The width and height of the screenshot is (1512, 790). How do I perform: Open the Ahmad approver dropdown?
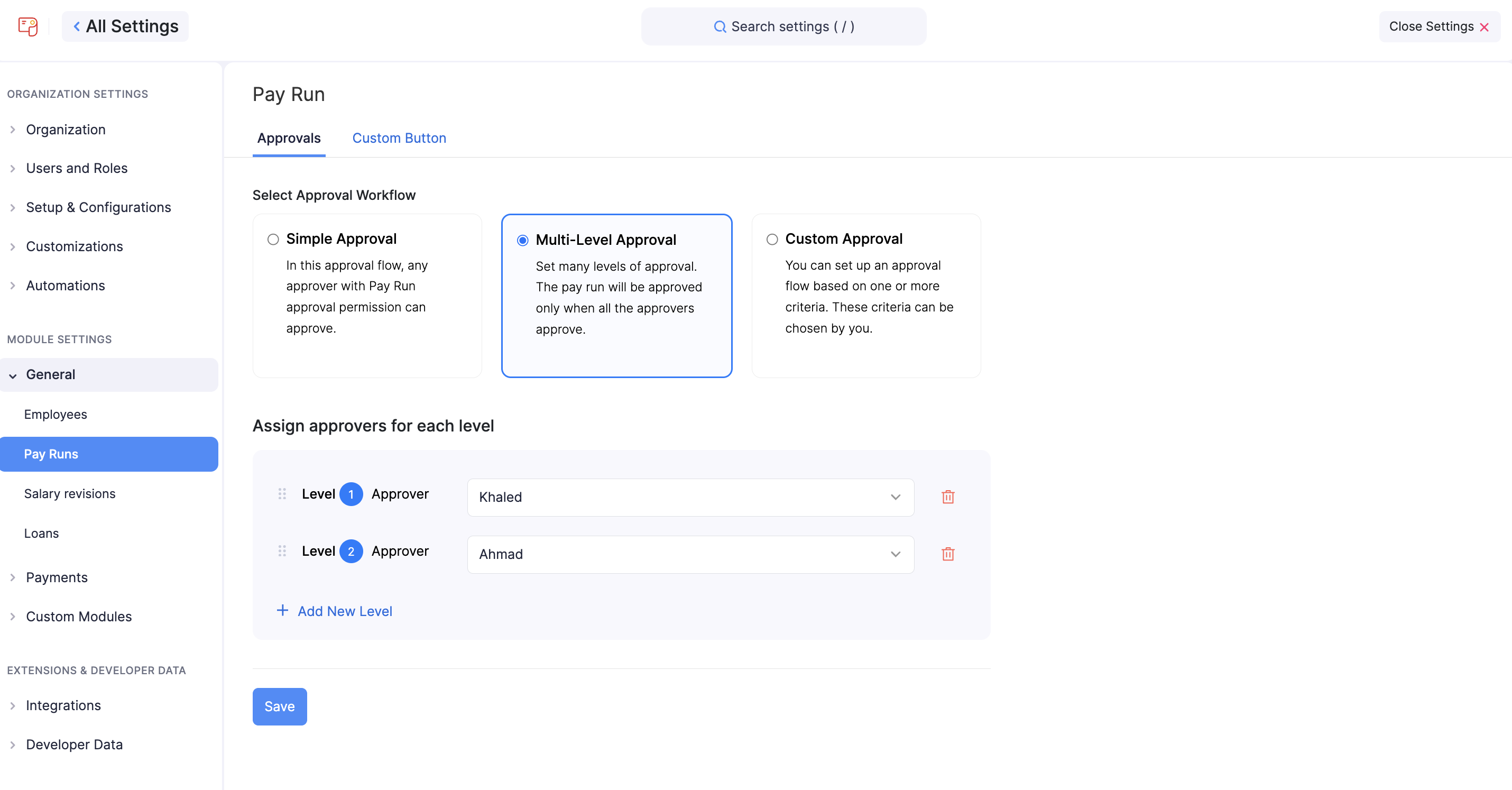(690, 554)
